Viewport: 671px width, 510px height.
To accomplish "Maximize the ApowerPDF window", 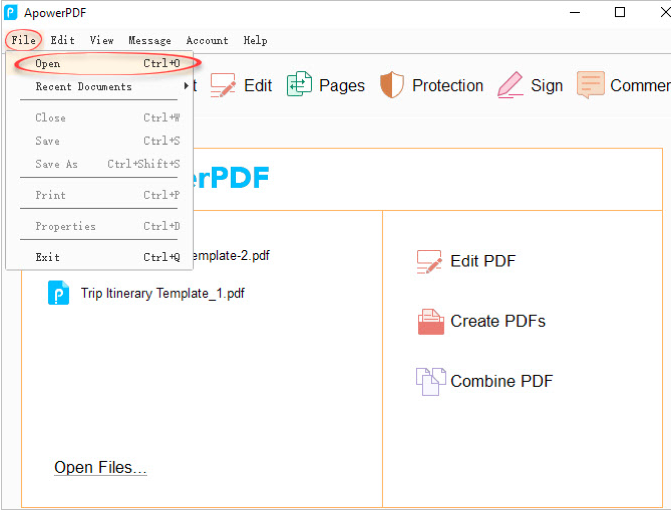I will [x=620, y=12].
